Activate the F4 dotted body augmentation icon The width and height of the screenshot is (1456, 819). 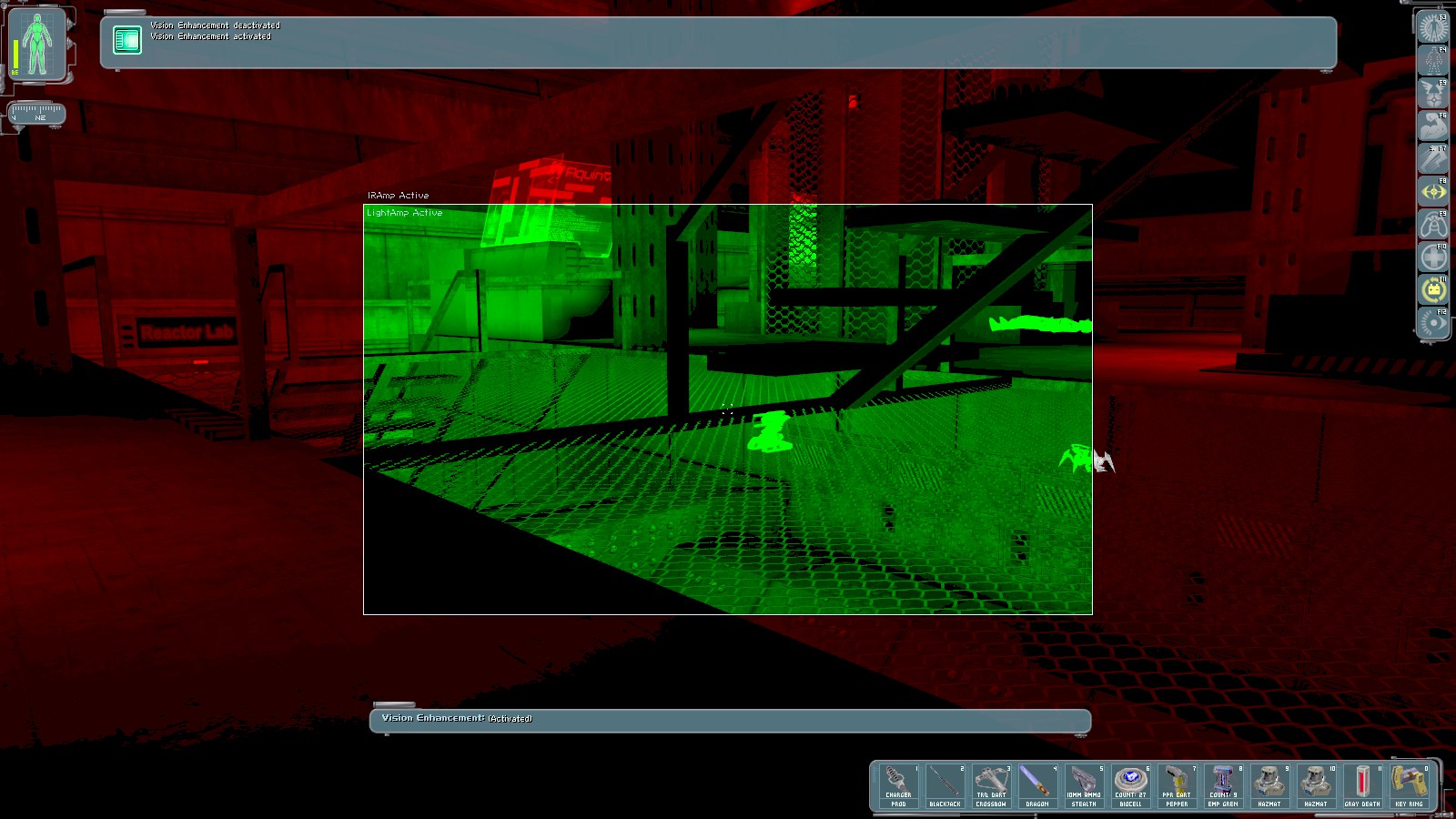click(x=1433, y=61)
